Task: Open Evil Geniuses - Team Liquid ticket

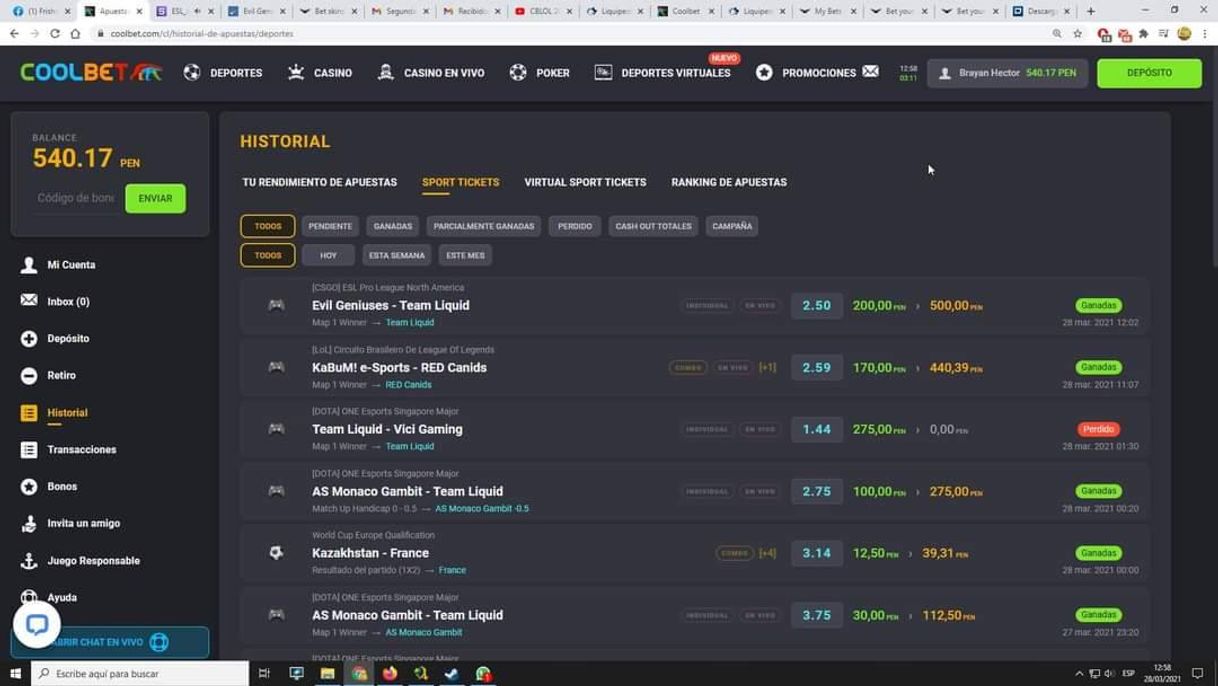Action: pyautogui.click(x=695, y=305)
